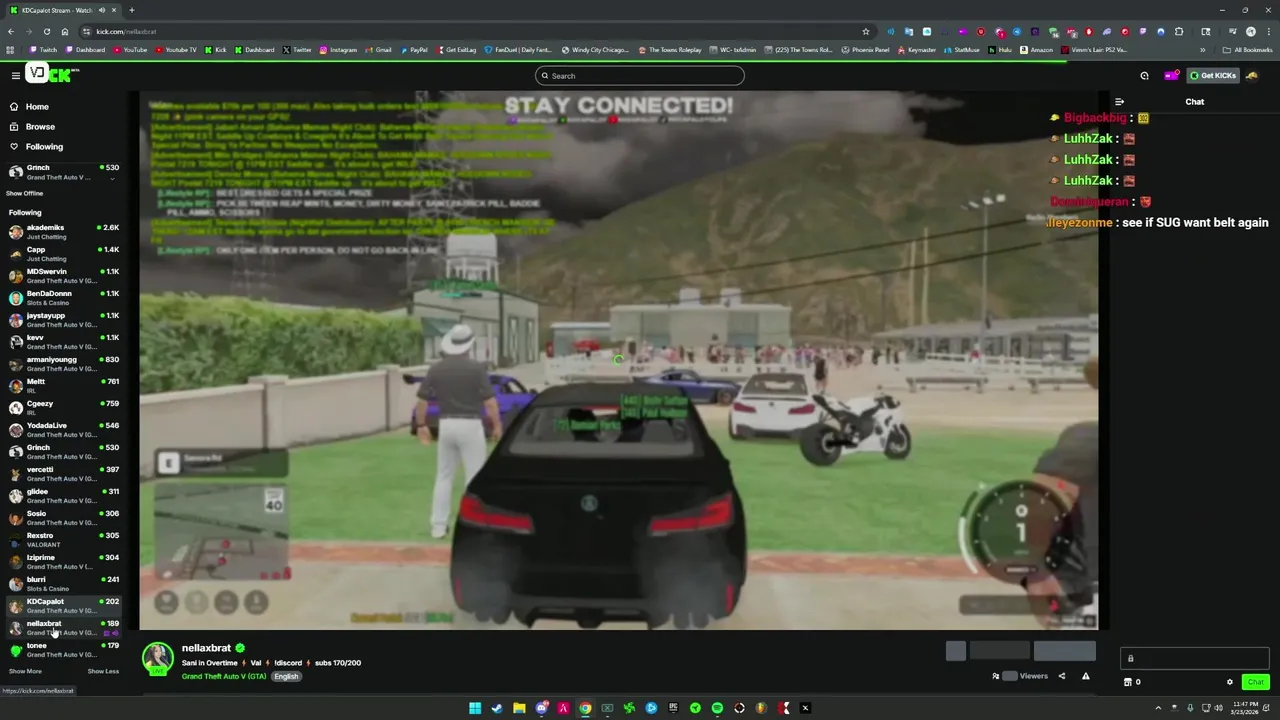Collapse the chat panel arrow icon
The height and width of the screenshot is (720, 1280).
tap(1119, 102)
